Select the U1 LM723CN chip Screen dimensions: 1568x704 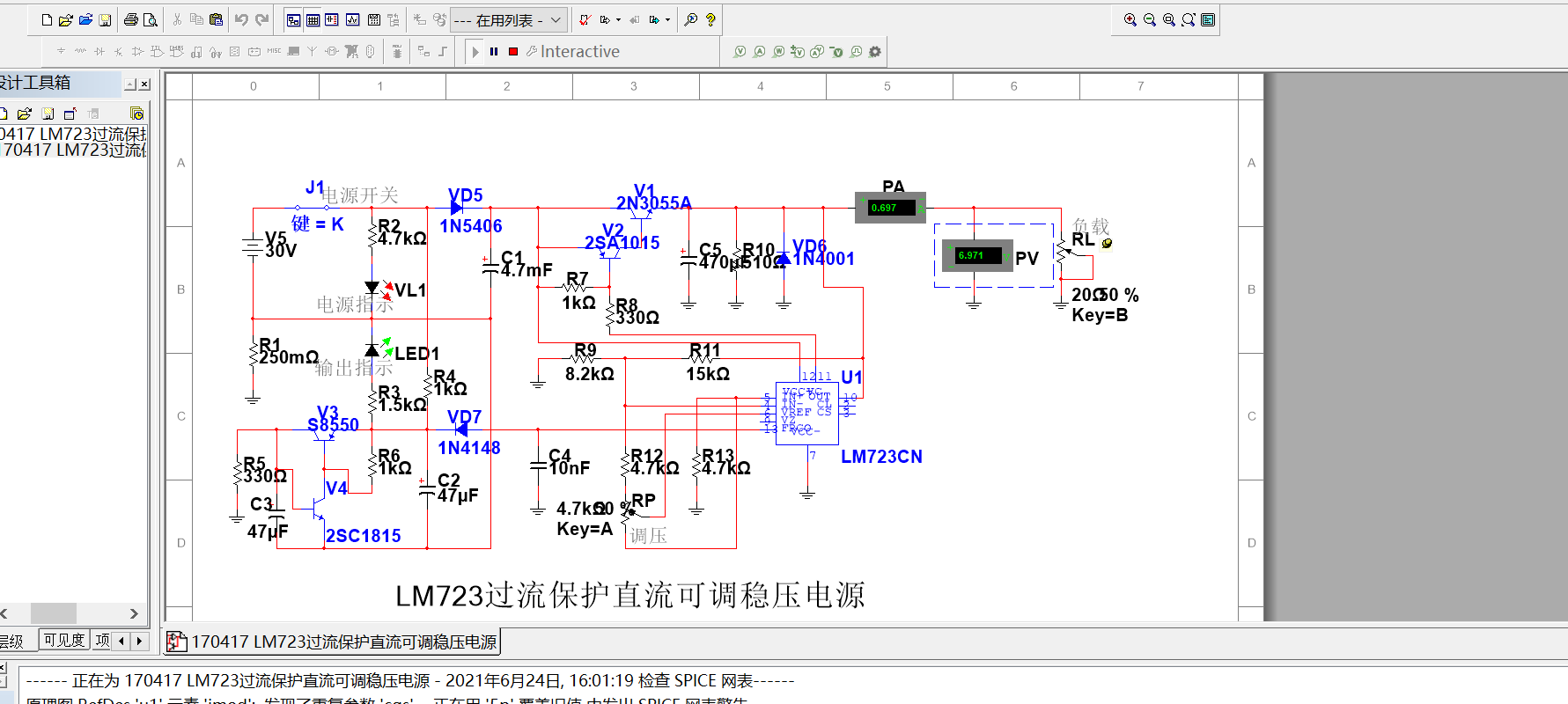click(x=806, y=413)
